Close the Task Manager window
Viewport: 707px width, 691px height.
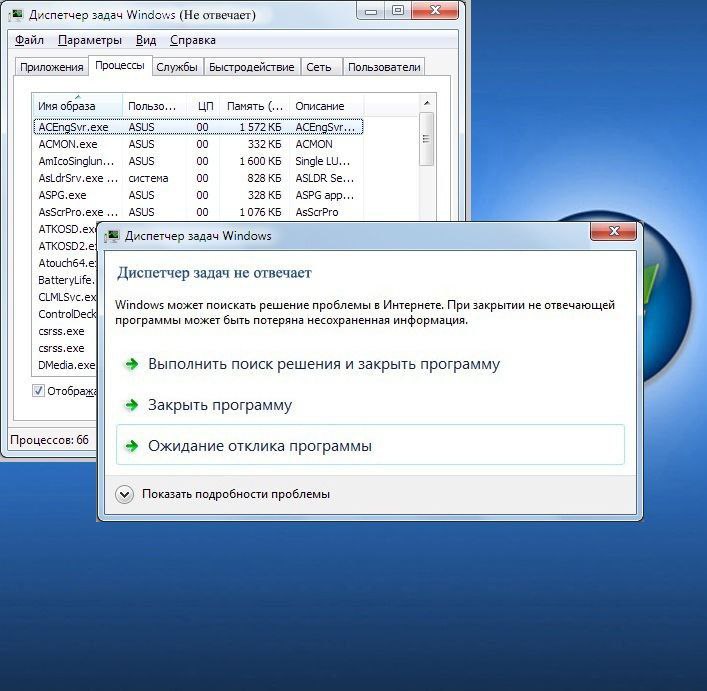coord(435,11)
